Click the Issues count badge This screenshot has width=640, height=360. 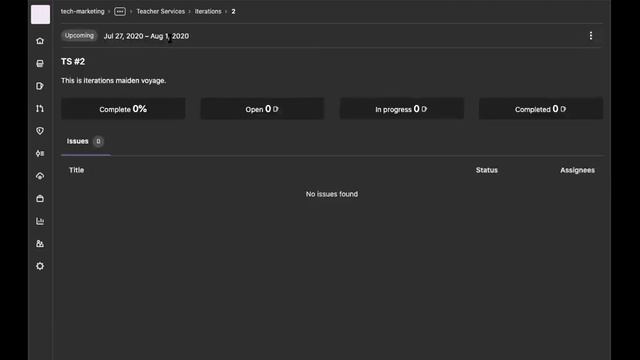pos(98,141)
